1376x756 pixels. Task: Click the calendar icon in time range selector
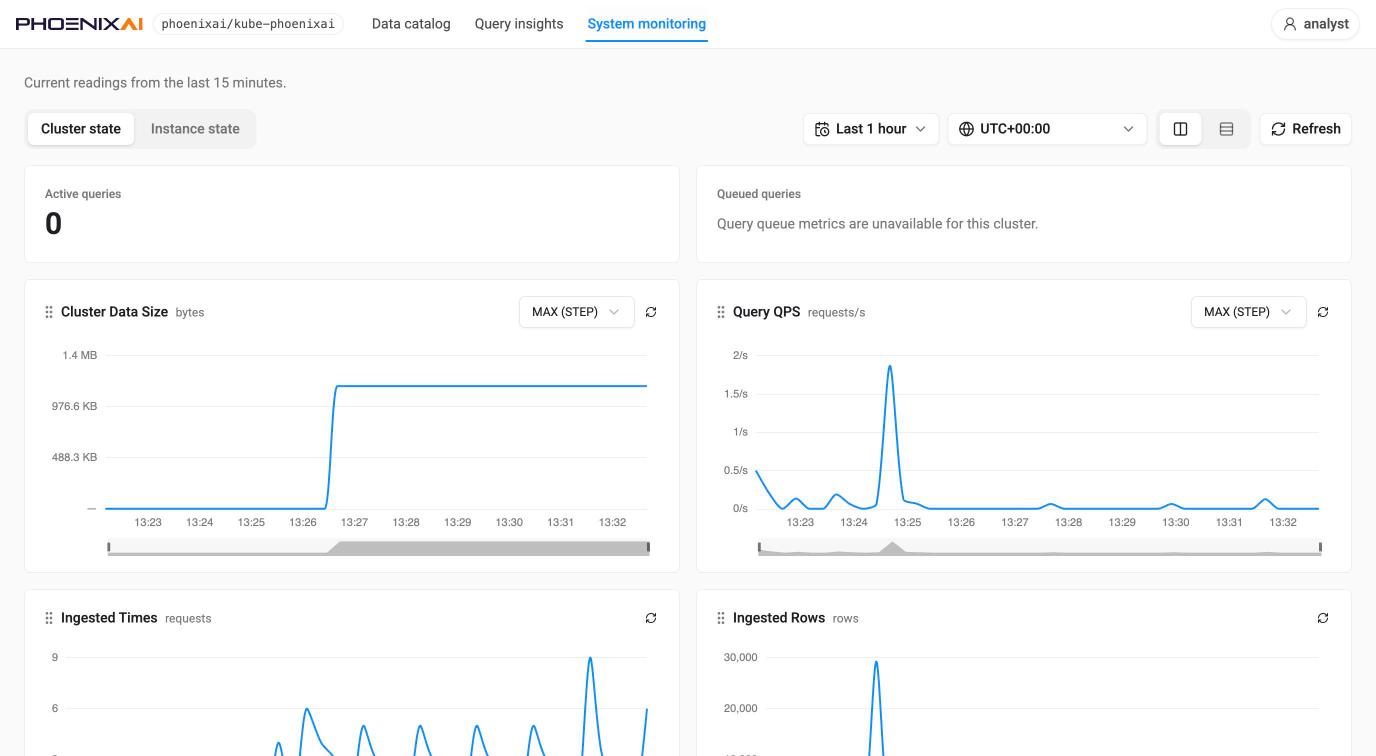pyautogui.click(x=822, y=129)
